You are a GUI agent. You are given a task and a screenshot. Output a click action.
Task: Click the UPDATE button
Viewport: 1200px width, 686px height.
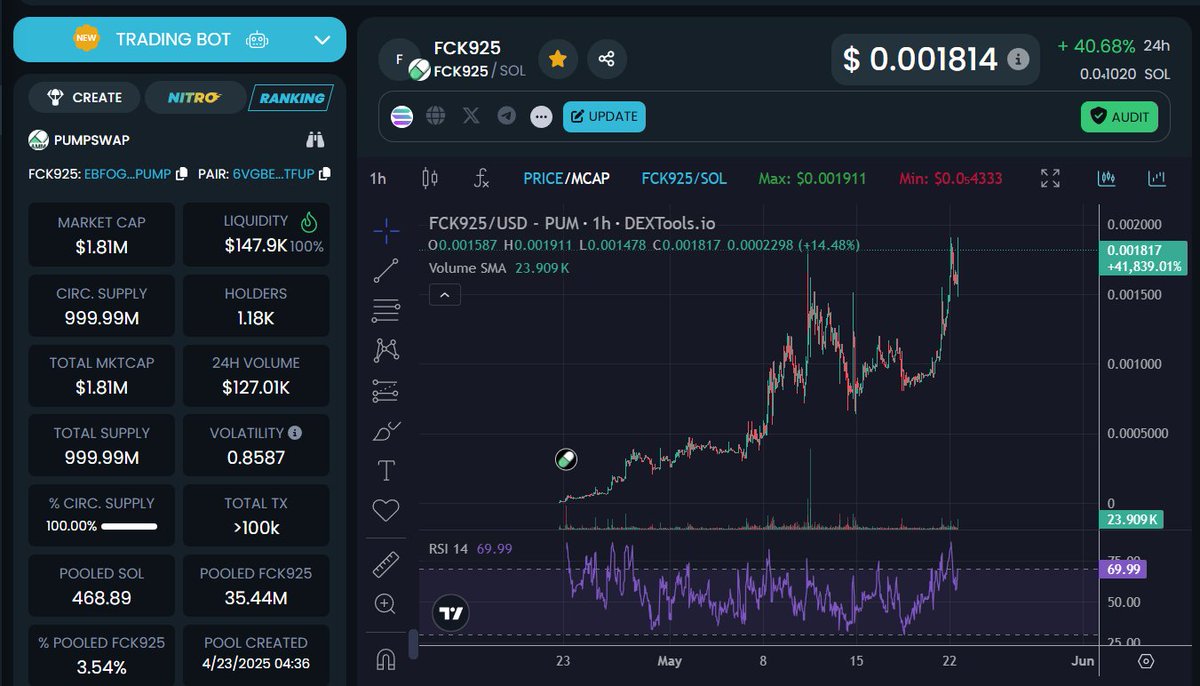pos(604,116)
